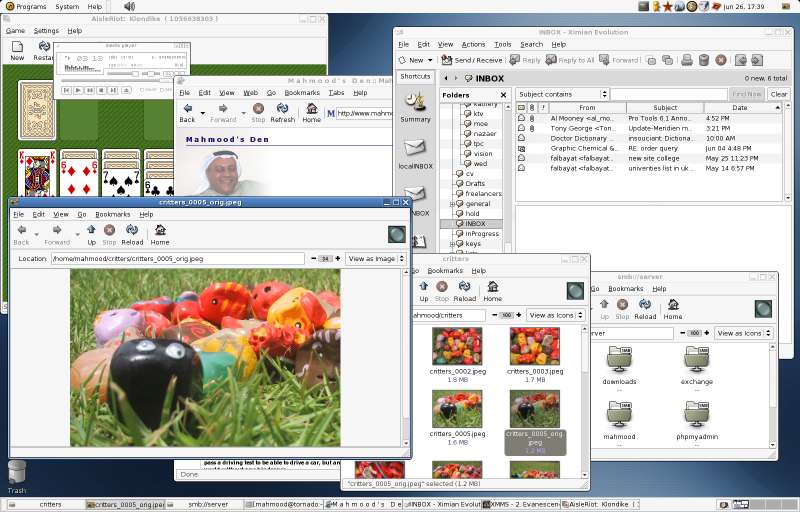Open the Summary shortcut in Evolution

(415, 105)
